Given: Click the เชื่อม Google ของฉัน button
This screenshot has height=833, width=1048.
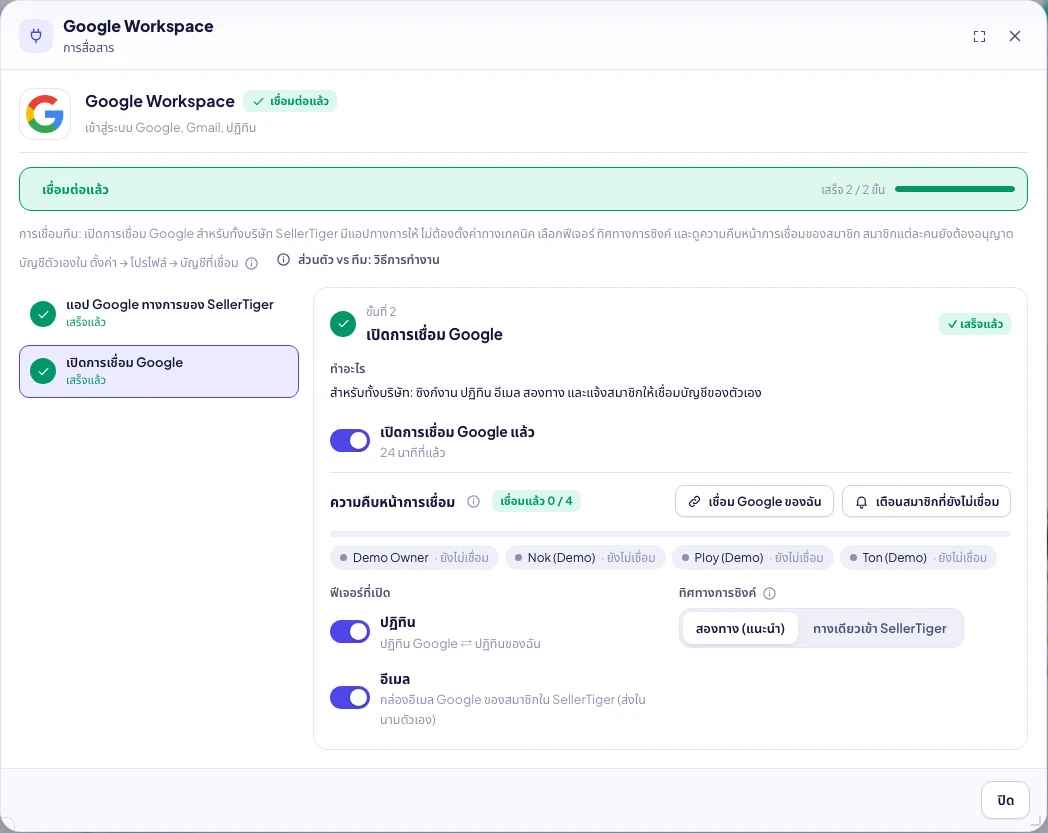Looking at the screenshot, I should click(754, 501).
